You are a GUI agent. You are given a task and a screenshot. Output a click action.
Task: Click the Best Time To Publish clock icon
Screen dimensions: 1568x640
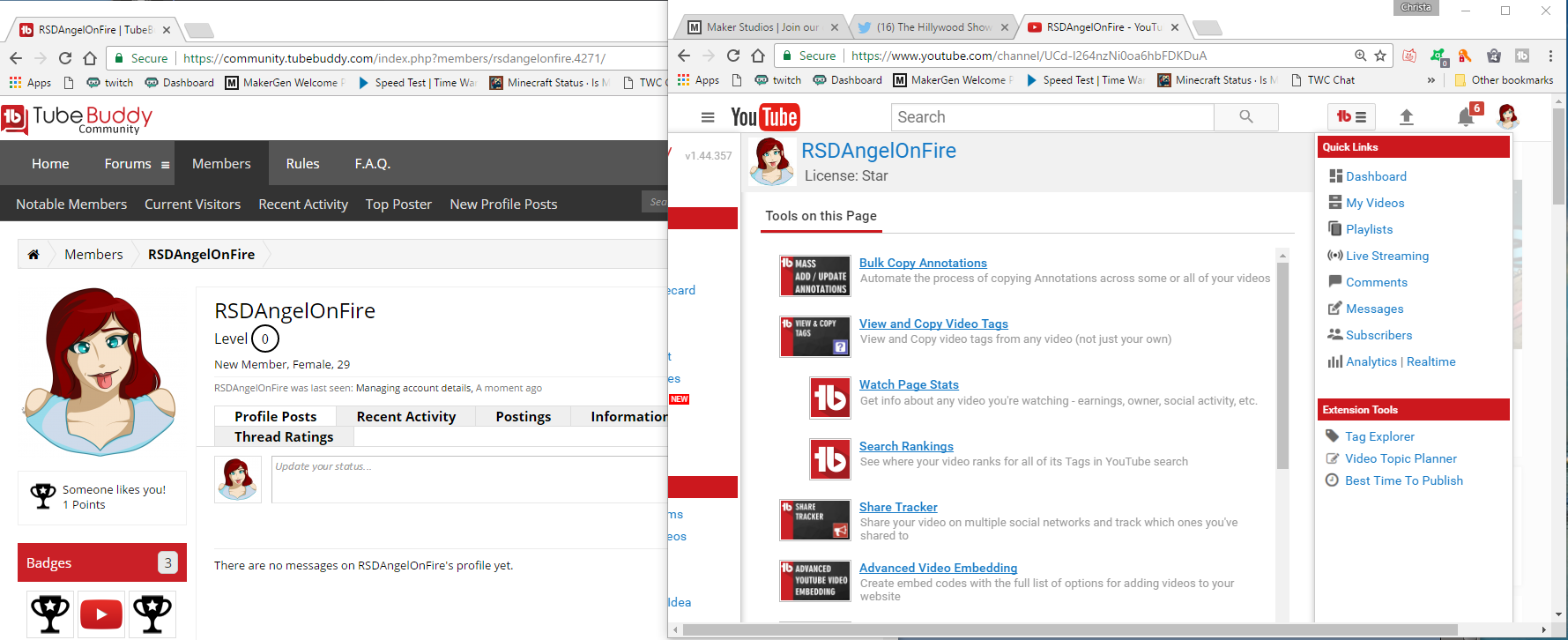(1333, 480)
